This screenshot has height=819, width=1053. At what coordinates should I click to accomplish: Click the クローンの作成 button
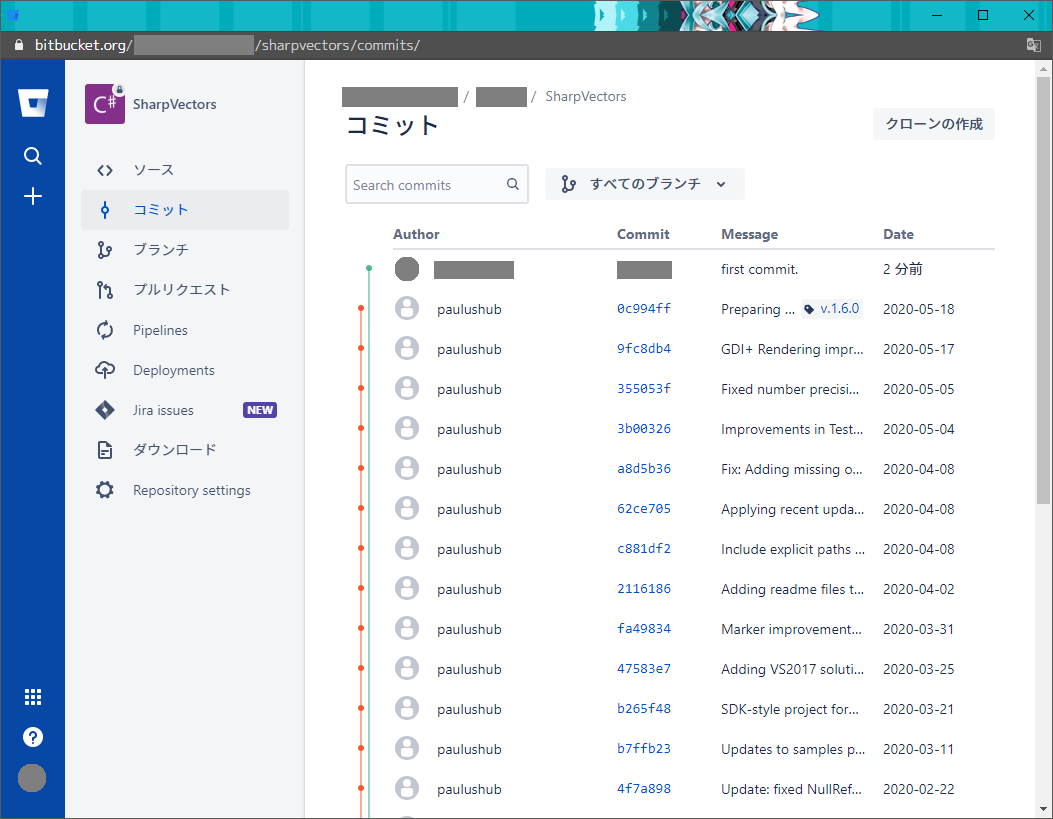pos(933,123)
